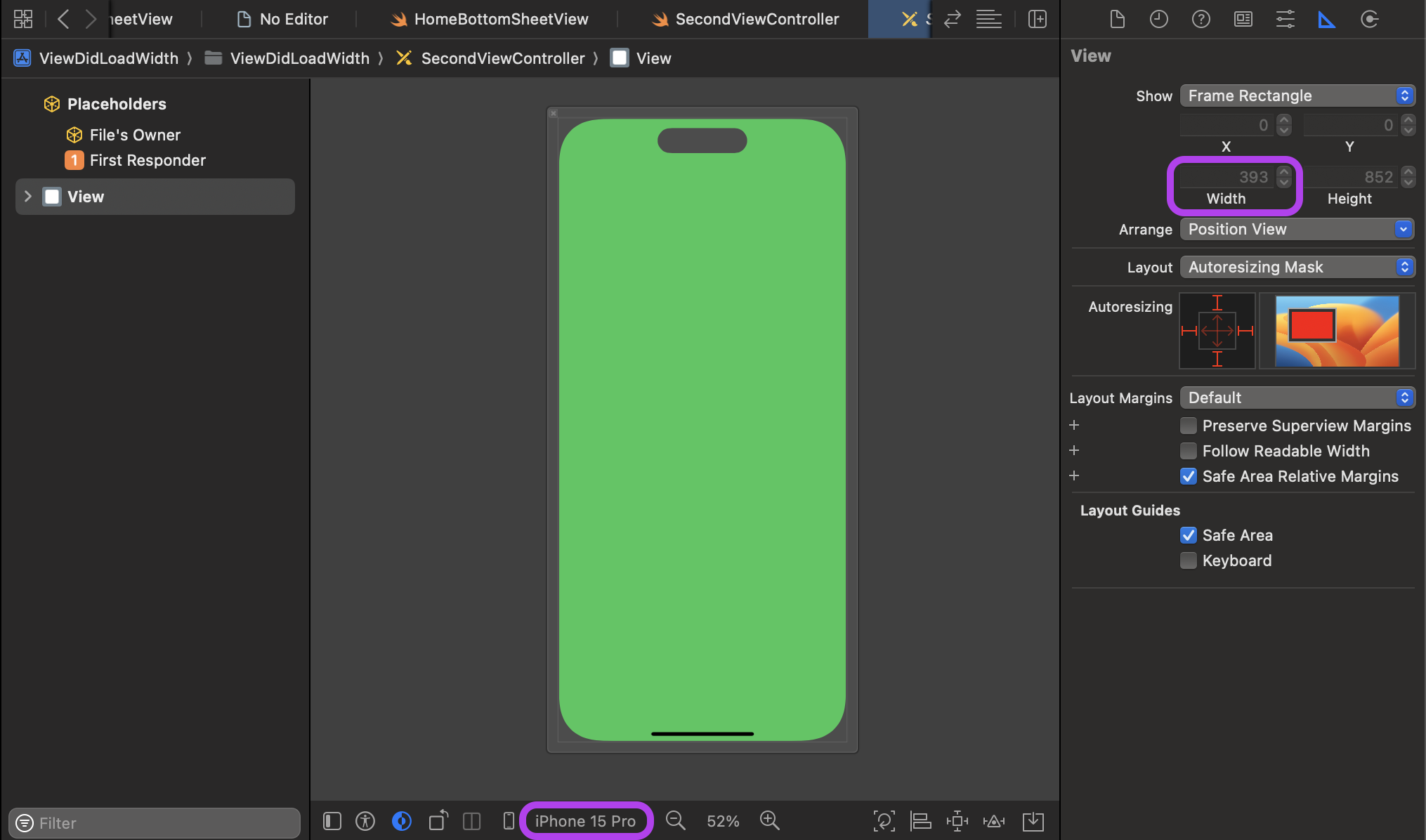
Task: Uncheck Safe Area Relative Margins
Action: [x=1189, y=476]
